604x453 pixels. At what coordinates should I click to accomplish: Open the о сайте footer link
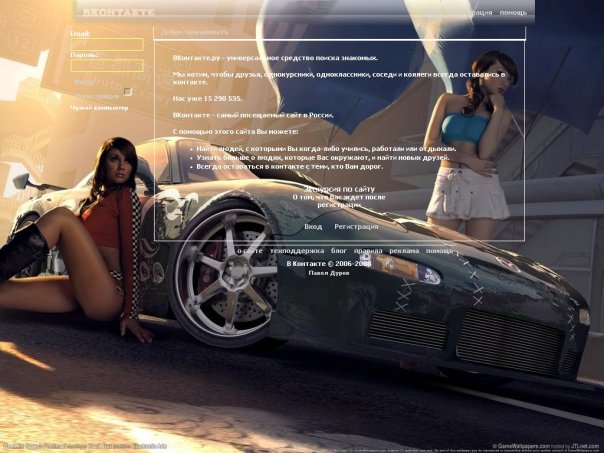point(250,251)
